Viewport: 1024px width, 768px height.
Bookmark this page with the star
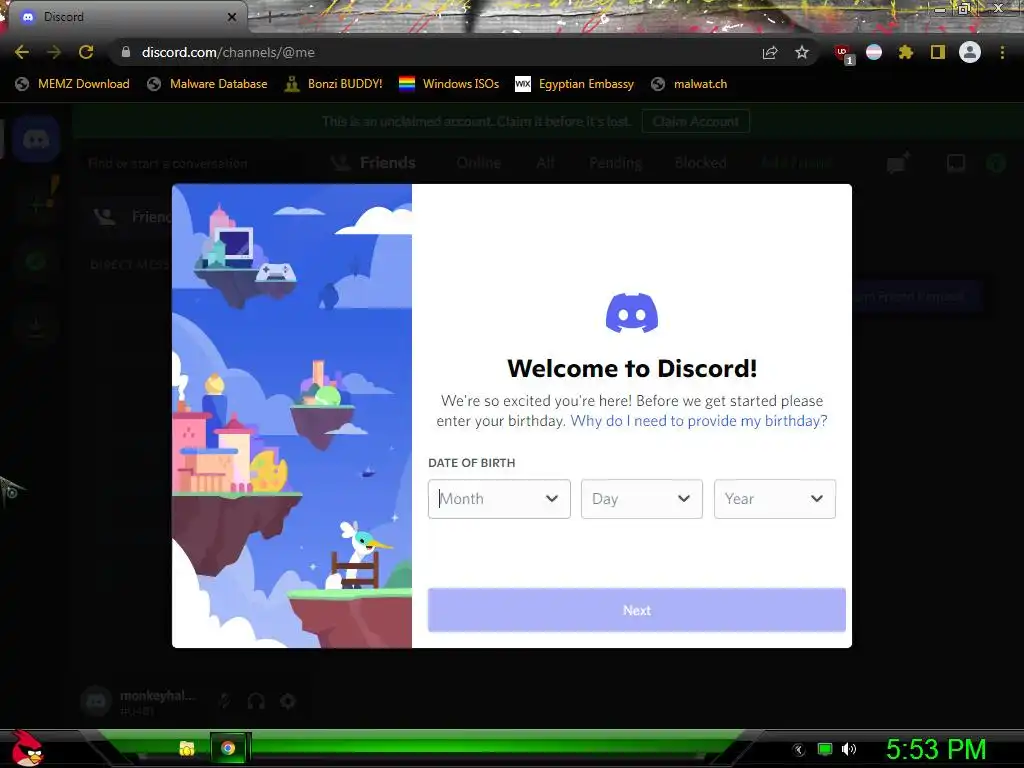802,52
